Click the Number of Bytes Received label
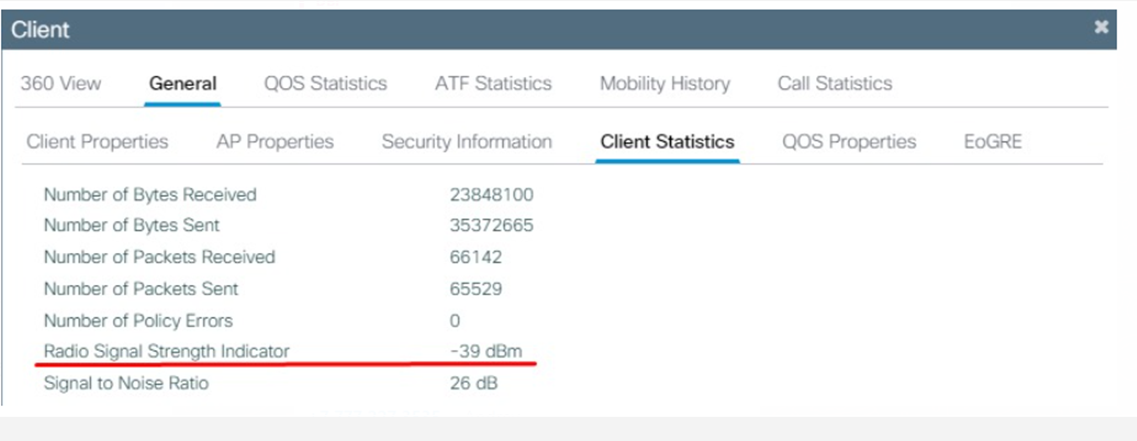Image resolution: width=1137 pixels, height=441 pixels. (150, 195)
